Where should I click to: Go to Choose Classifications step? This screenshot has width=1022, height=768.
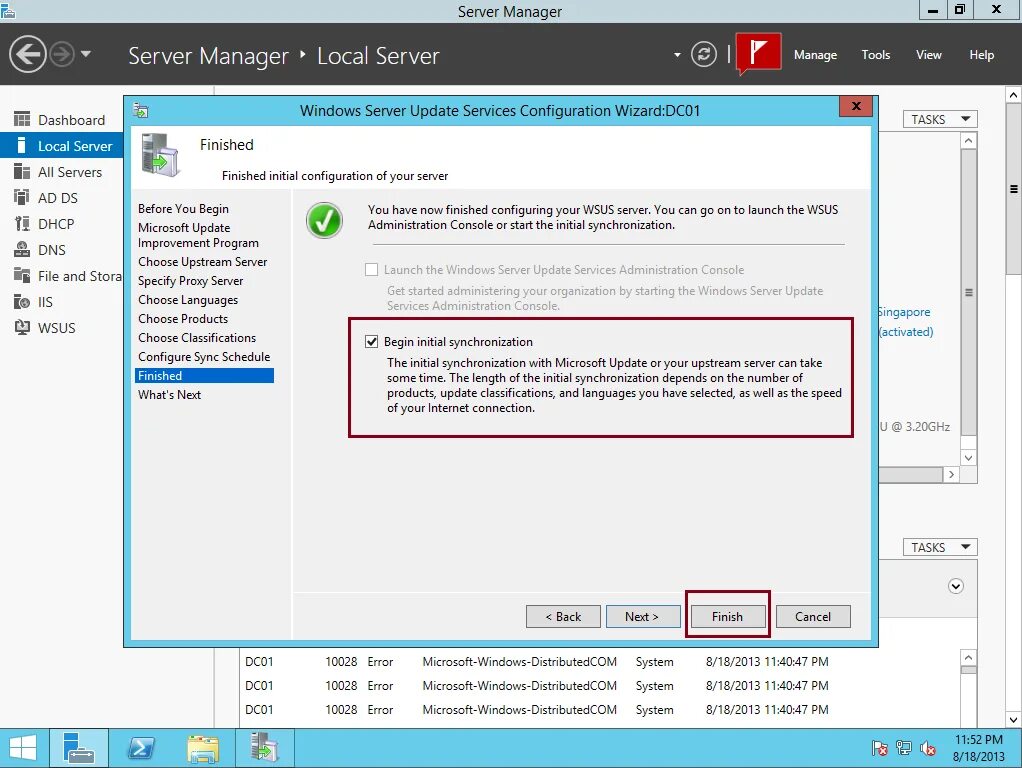(197, 338)
